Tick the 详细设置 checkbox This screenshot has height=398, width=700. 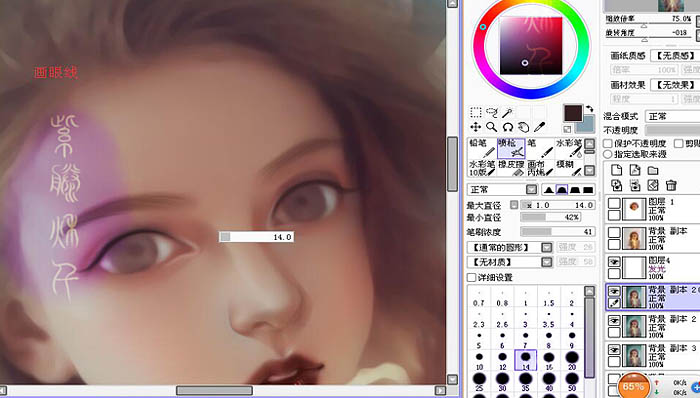(x=471, y=278)
